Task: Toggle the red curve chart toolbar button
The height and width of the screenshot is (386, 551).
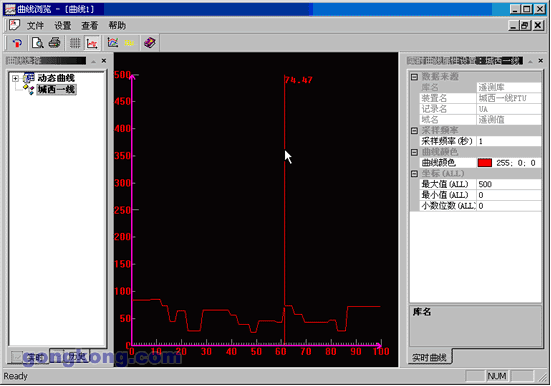Action: point(92,43)
